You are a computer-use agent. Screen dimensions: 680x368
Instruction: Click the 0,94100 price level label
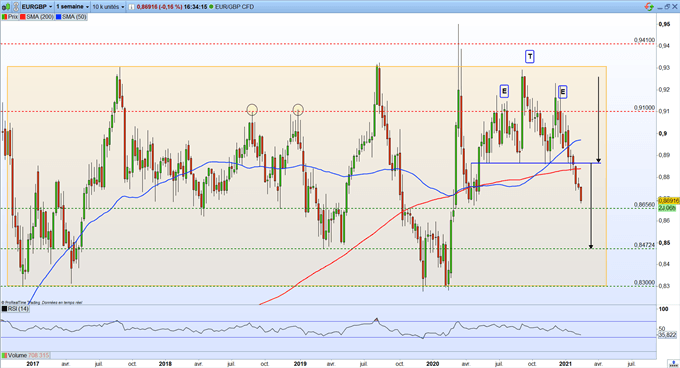point(644,40)
